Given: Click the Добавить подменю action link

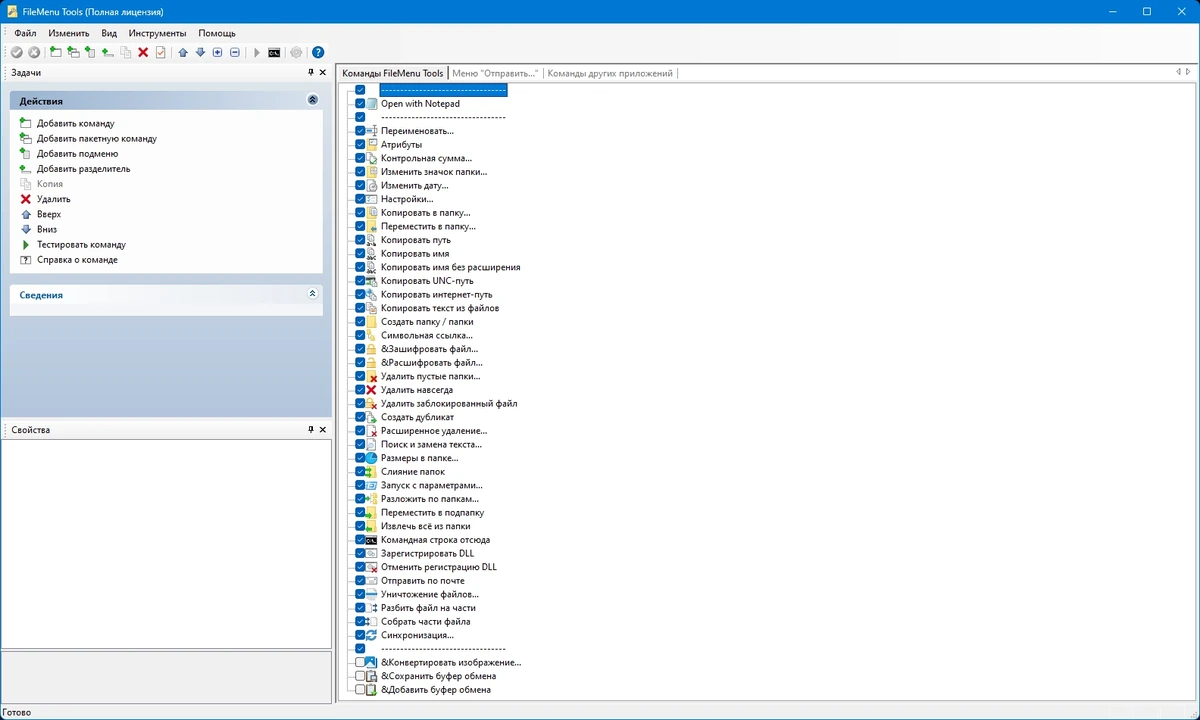Looking at the screenshot, I should point(78,154).
